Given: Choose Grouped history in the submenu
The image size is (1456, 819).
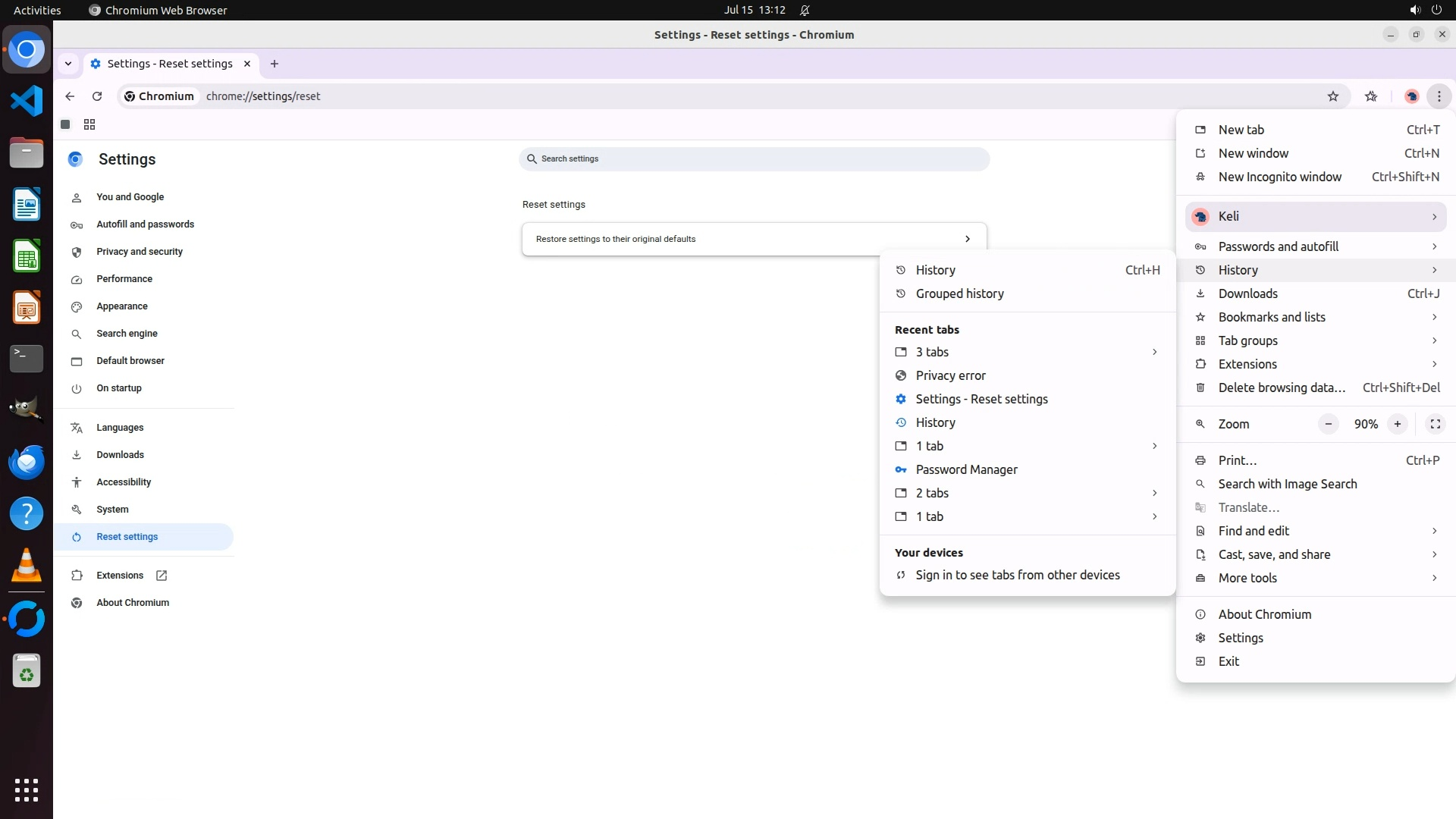Looking at the screenshot, I should click(959, 293).
